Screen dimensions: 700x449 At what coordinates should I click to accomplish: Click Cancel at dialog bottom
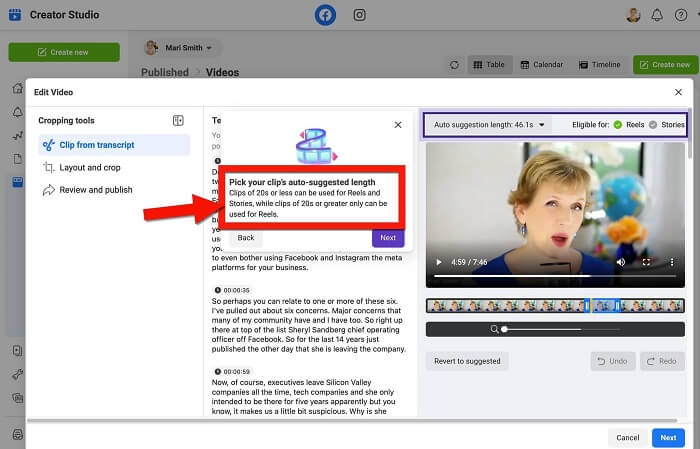[x=628, y=438]
